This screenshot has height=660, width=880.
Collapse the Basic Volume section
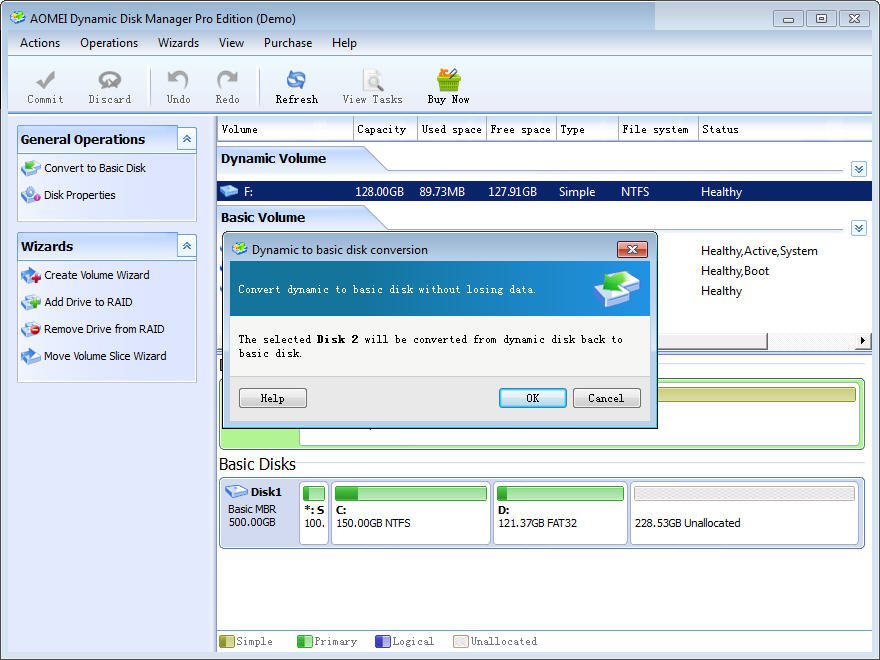859,228
